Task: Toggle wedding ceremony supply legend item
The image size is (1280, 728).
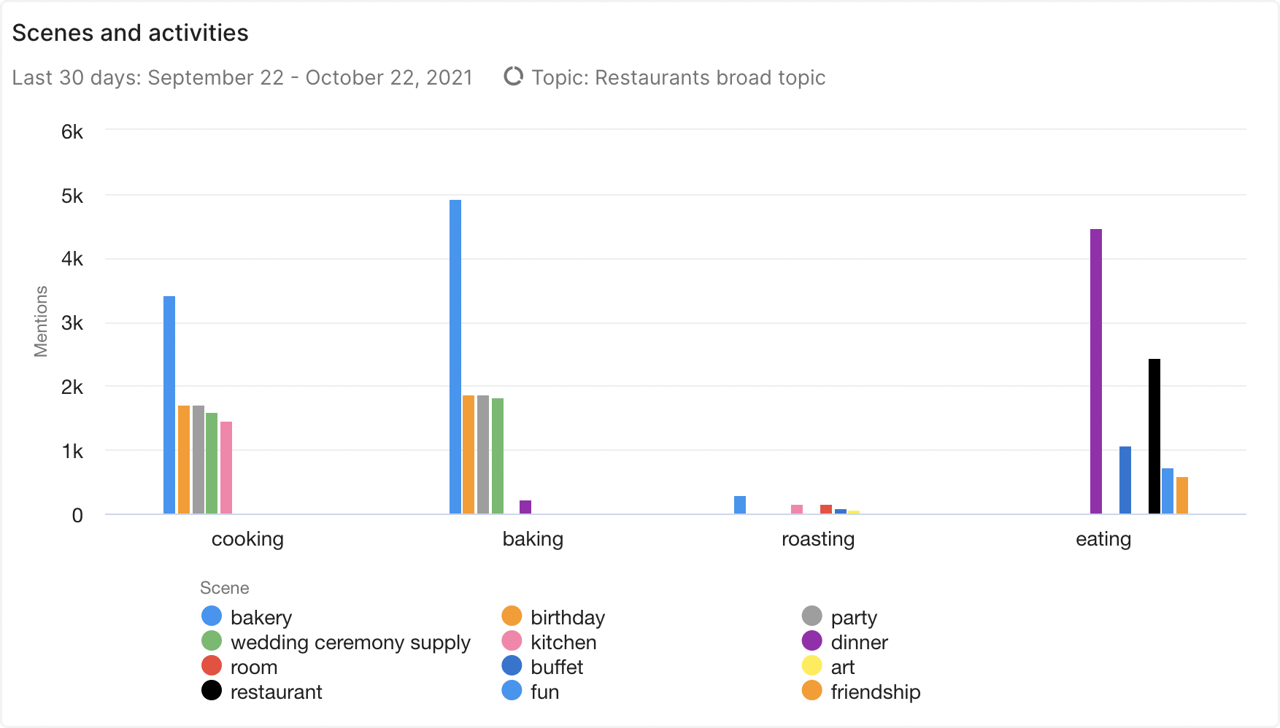Action: (212, 642)
